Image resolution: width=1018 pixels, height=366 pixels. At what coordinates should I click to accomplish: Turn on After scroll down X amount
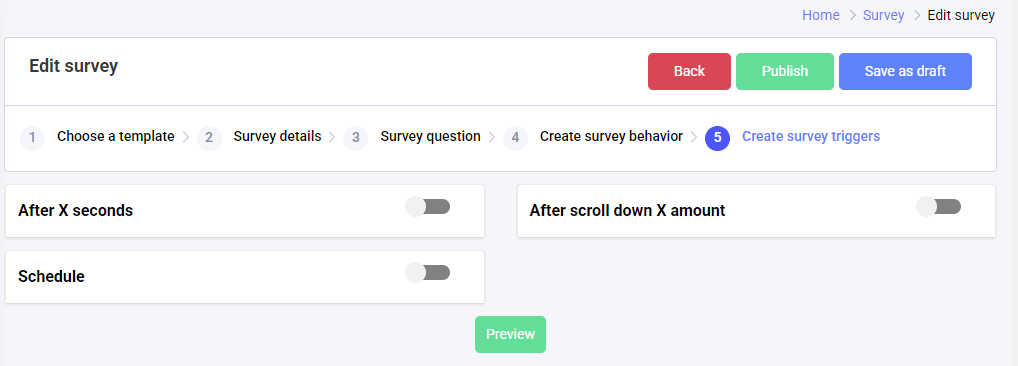[x=939, y=207]
